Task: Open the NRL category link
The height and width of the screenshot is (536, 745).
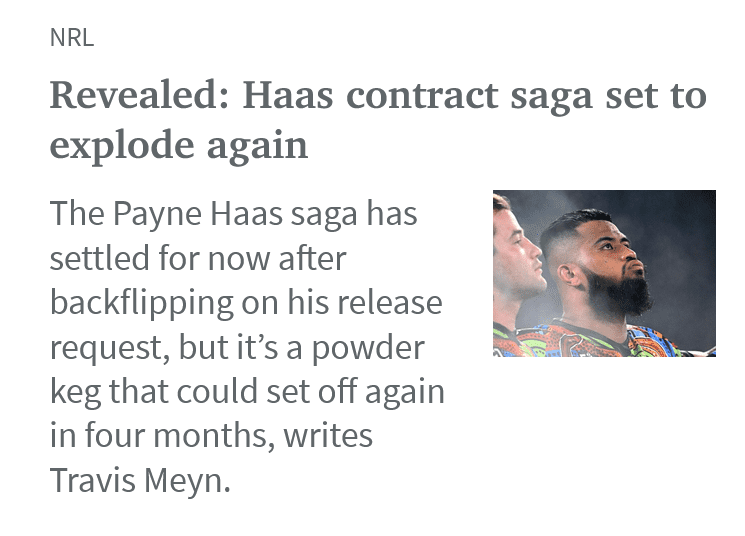Action: point(72,38)
